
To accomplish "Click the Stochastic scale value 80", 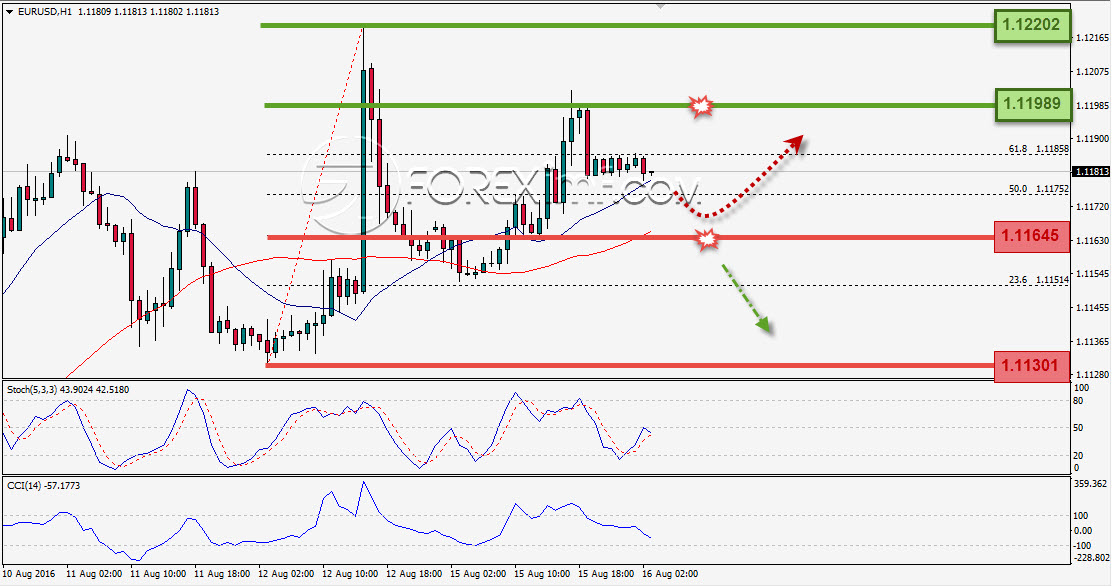I will [1079, 401].
